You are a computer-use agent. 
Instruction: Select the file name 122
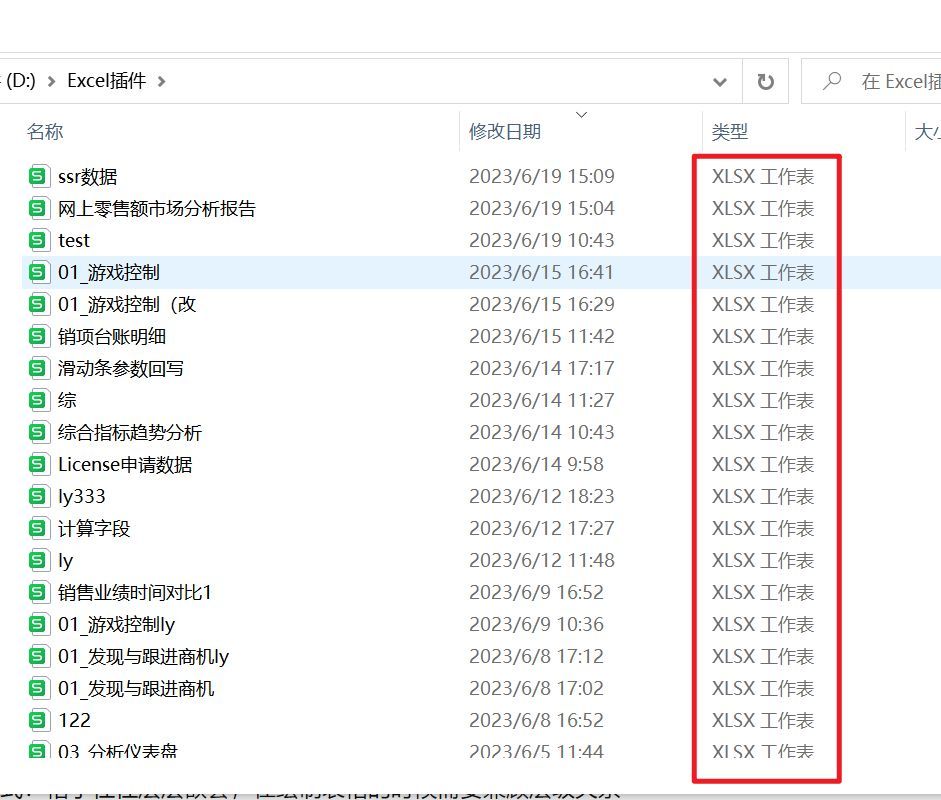click(74, 720)
